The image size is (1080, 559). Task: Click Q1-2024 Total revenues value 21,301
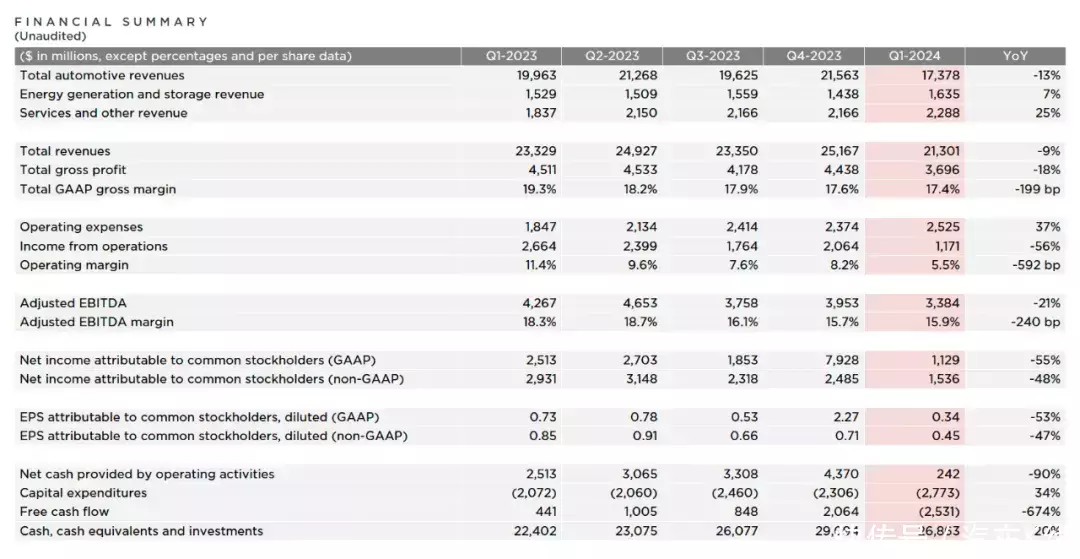click(x=938, y=151)
